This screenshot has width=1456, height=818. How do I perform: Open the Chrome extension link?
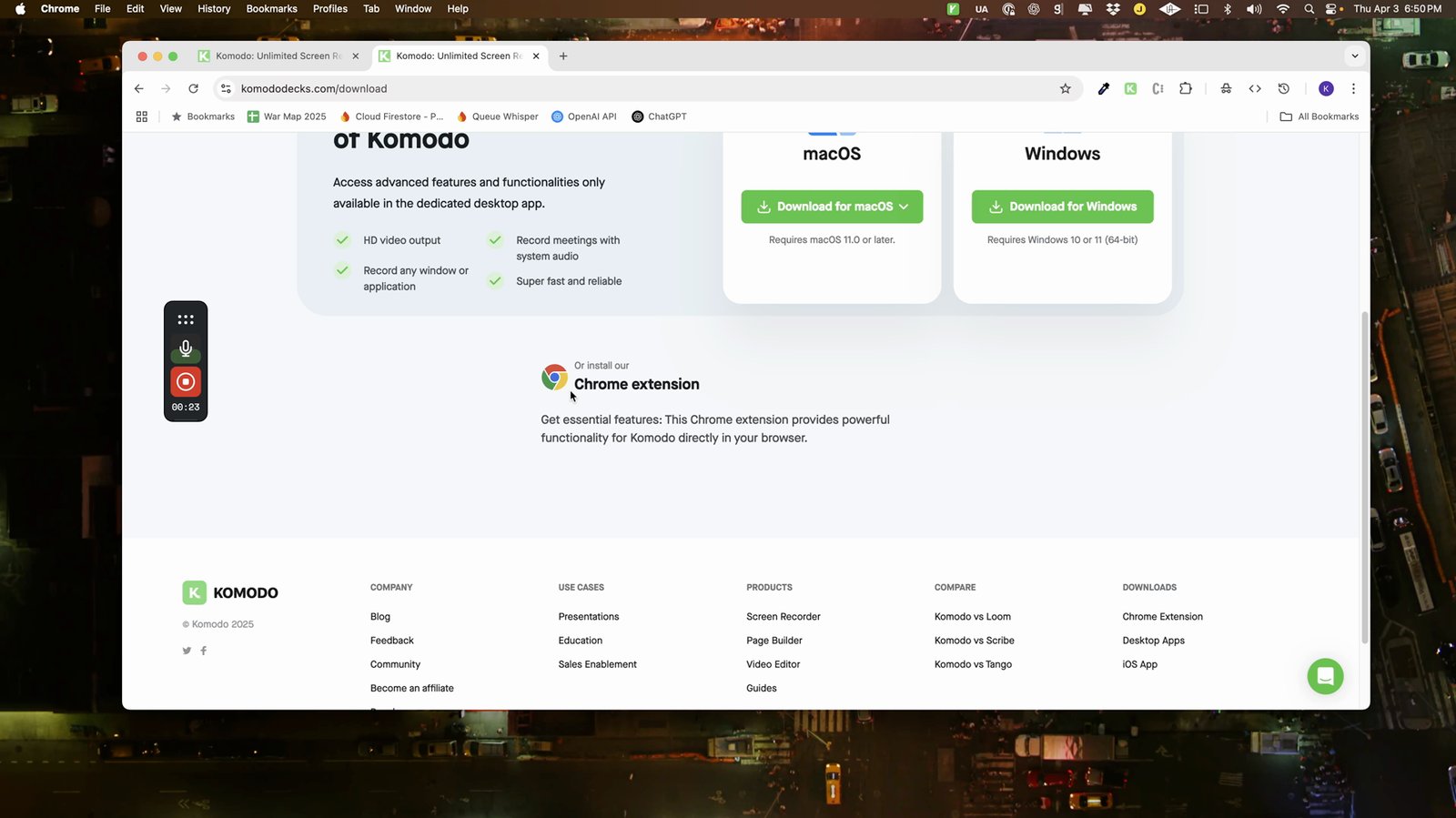point(636,384)
